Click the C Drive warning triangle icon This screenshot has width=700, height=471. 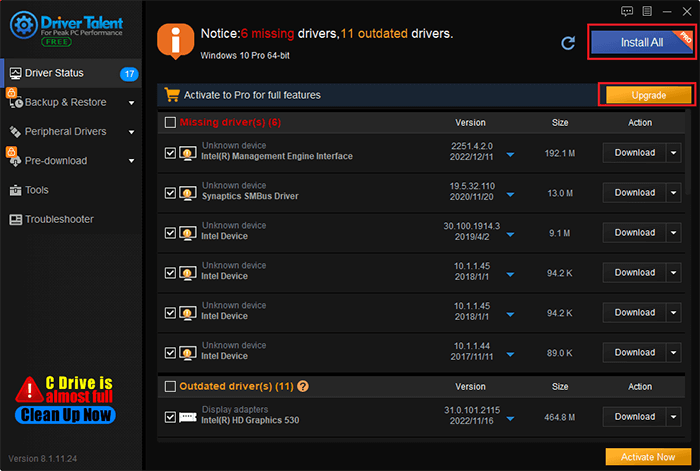(x=29, y=389)
